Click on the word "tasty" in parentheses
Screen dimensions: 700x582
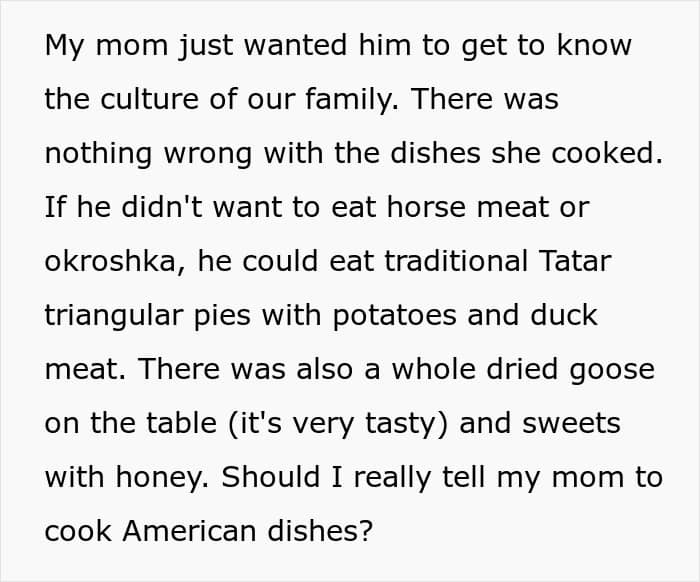tap(403, 423)
